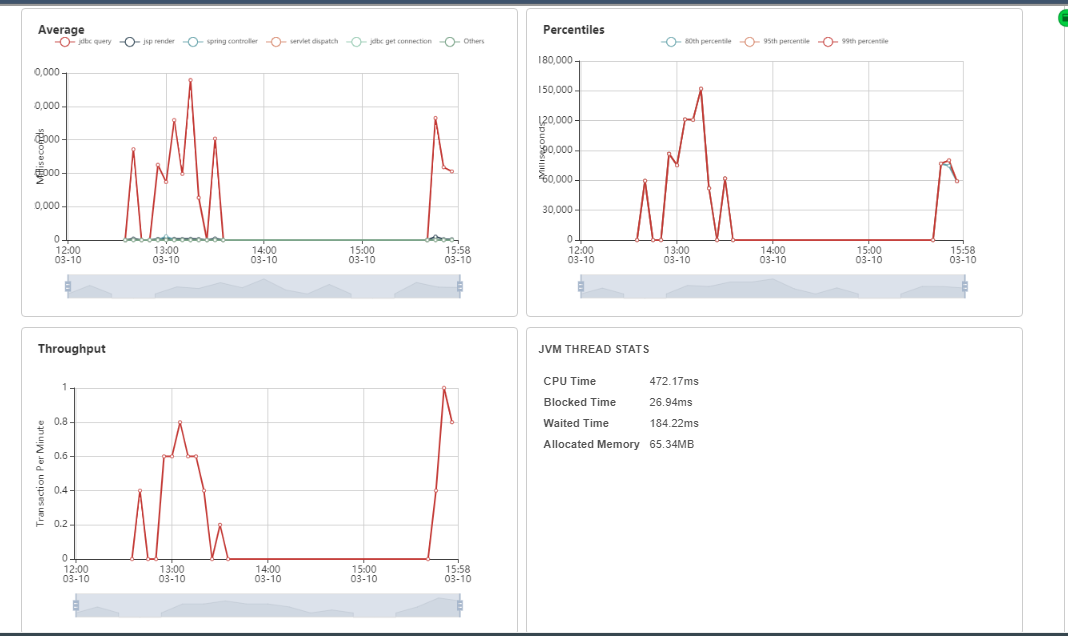
Task: Click the servlet dispatch legend marker
Action: tap(274, 41)
